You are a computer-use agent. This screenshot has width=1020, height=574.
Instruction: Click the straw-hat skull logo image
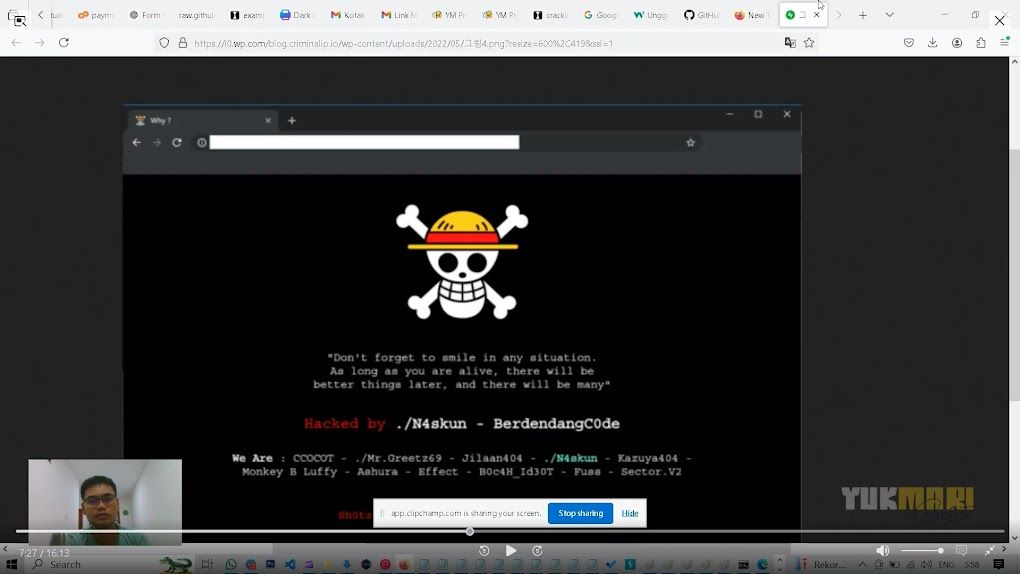tap(462, 262)
